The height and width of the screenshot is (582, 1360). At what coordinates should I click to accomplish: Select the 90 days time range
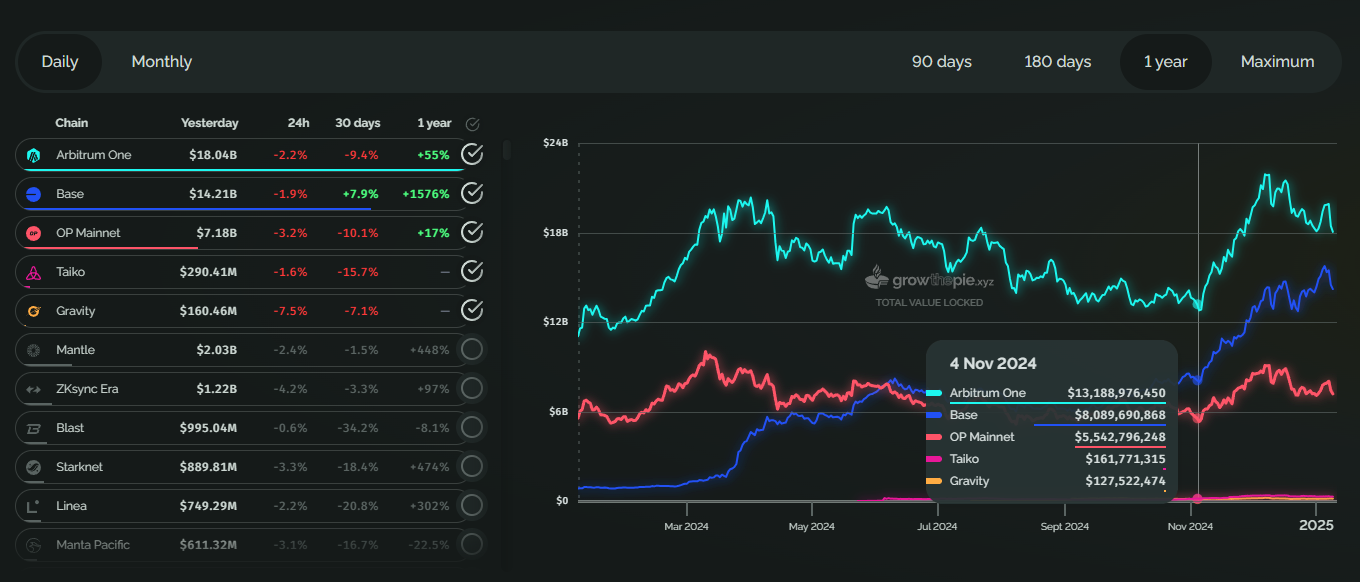click(941, 62)
